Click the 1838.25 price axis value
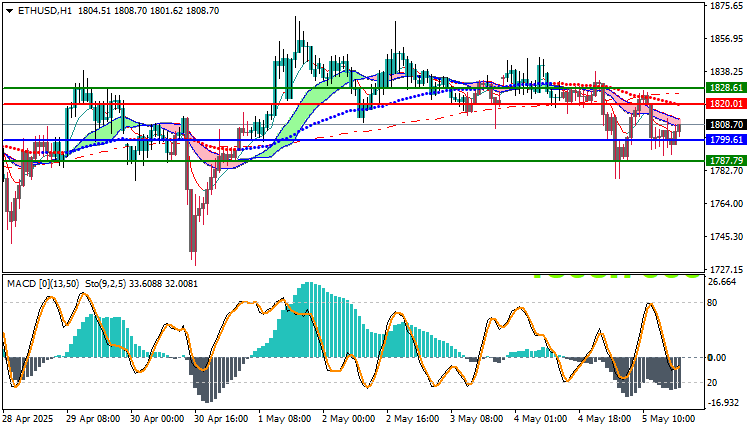The height and width of the screenshot is (430, 750). pos(727,71)
